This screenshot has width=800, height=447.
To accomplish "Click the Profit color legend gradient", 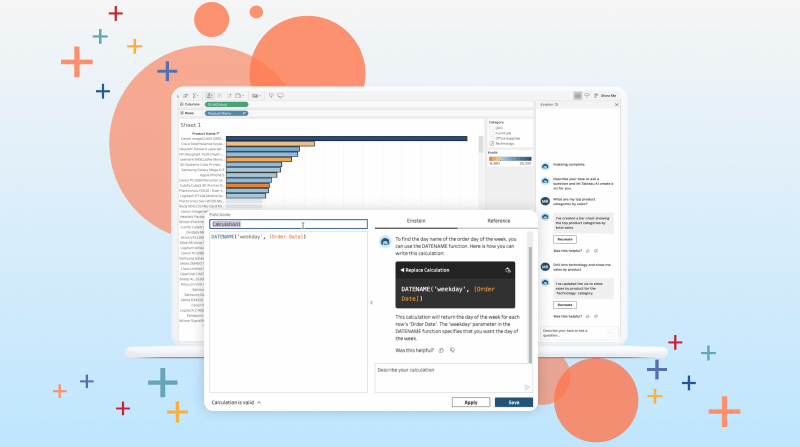I will [508, 159].
